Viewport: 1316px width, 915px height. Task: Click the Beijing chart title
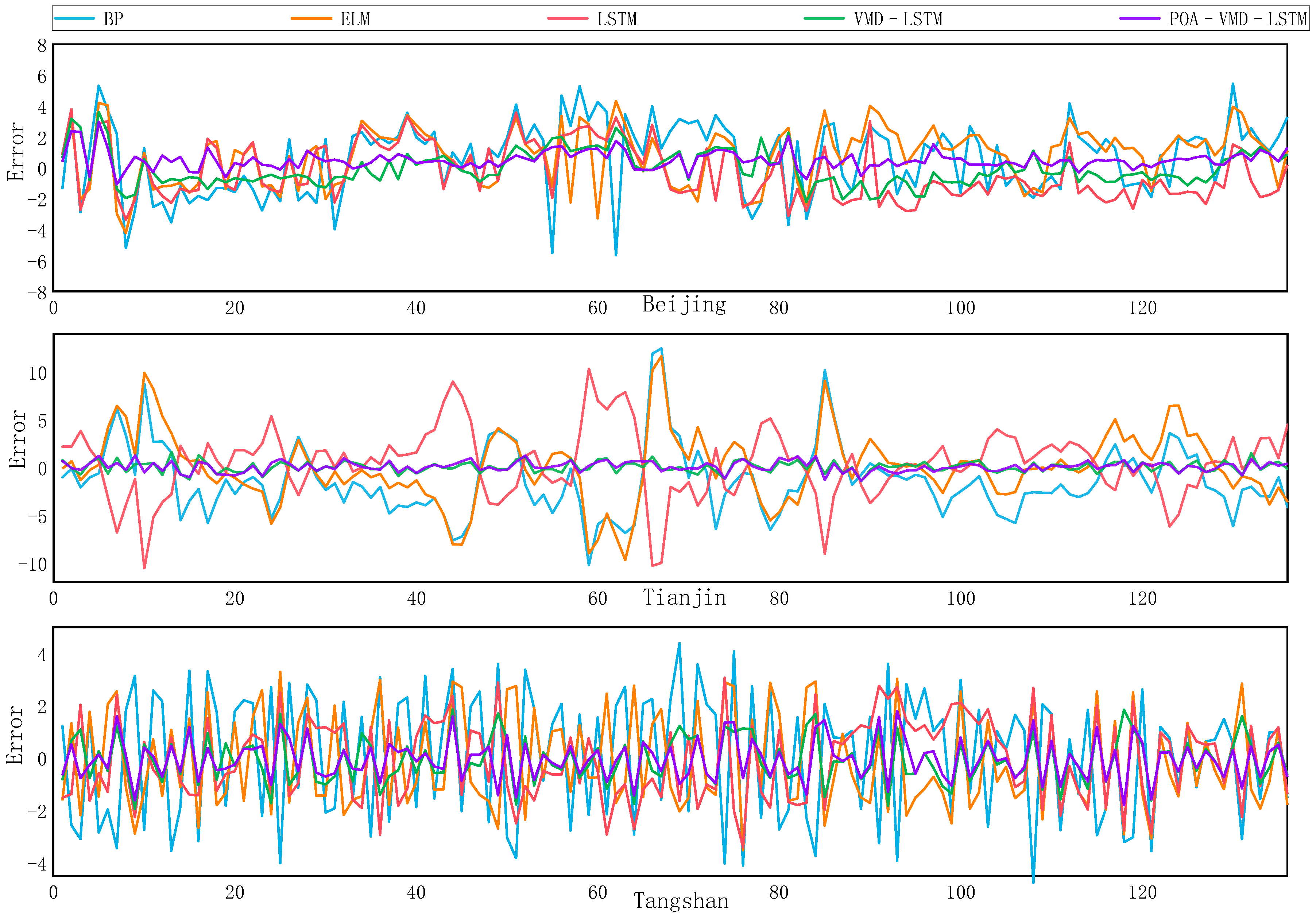click(x=684, y=304)
